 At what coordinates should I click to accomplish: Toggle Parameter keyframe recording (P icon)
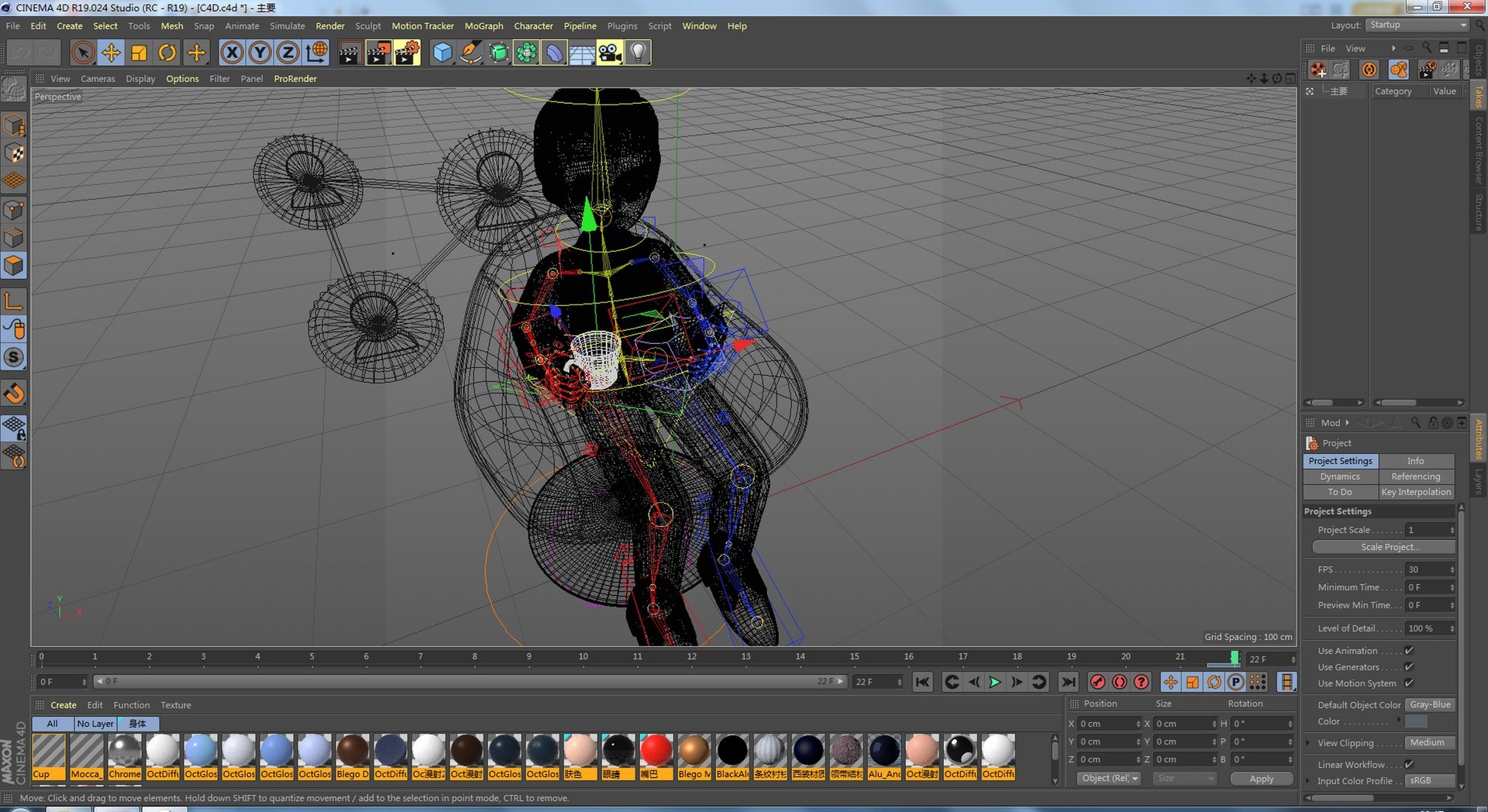coord(1236,682)
